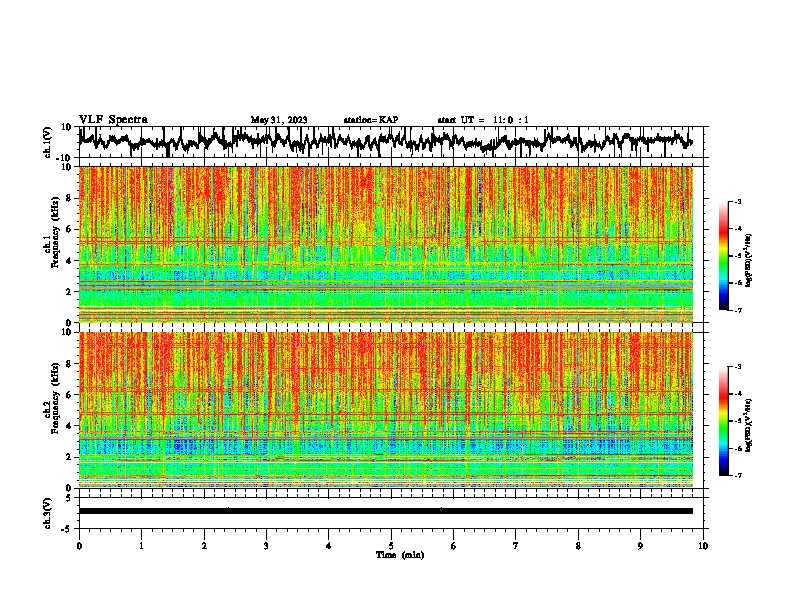Click the 'start UT = 11:0 :1' text
Viewport: 792px width, 612px height.
point(483,120)
